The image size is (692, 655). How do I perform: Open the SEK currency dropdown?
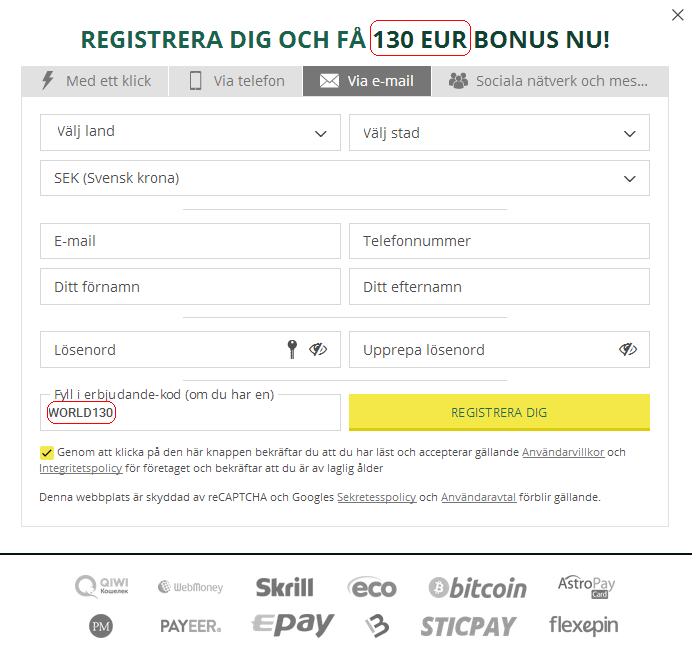pos(345,178)
